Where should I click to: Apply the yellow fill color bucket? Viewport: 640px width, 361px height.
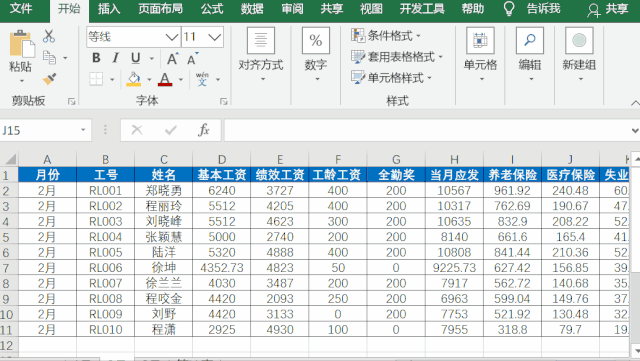click(x=133, y=79)
